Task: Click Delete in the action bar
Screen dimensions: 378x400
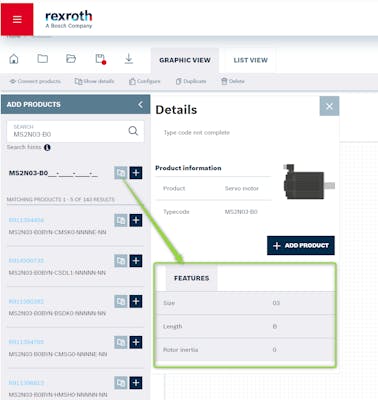Action: coord(233,81)
